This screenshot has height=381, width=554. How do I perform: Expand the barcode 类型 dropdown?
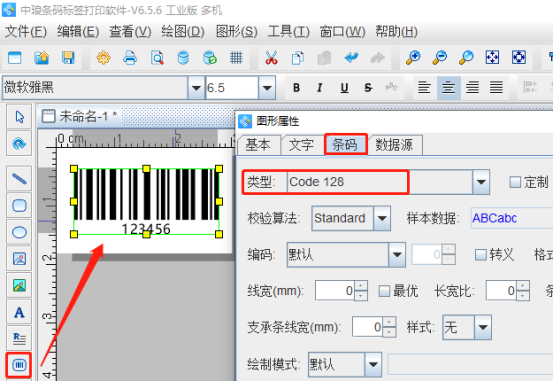481,182
